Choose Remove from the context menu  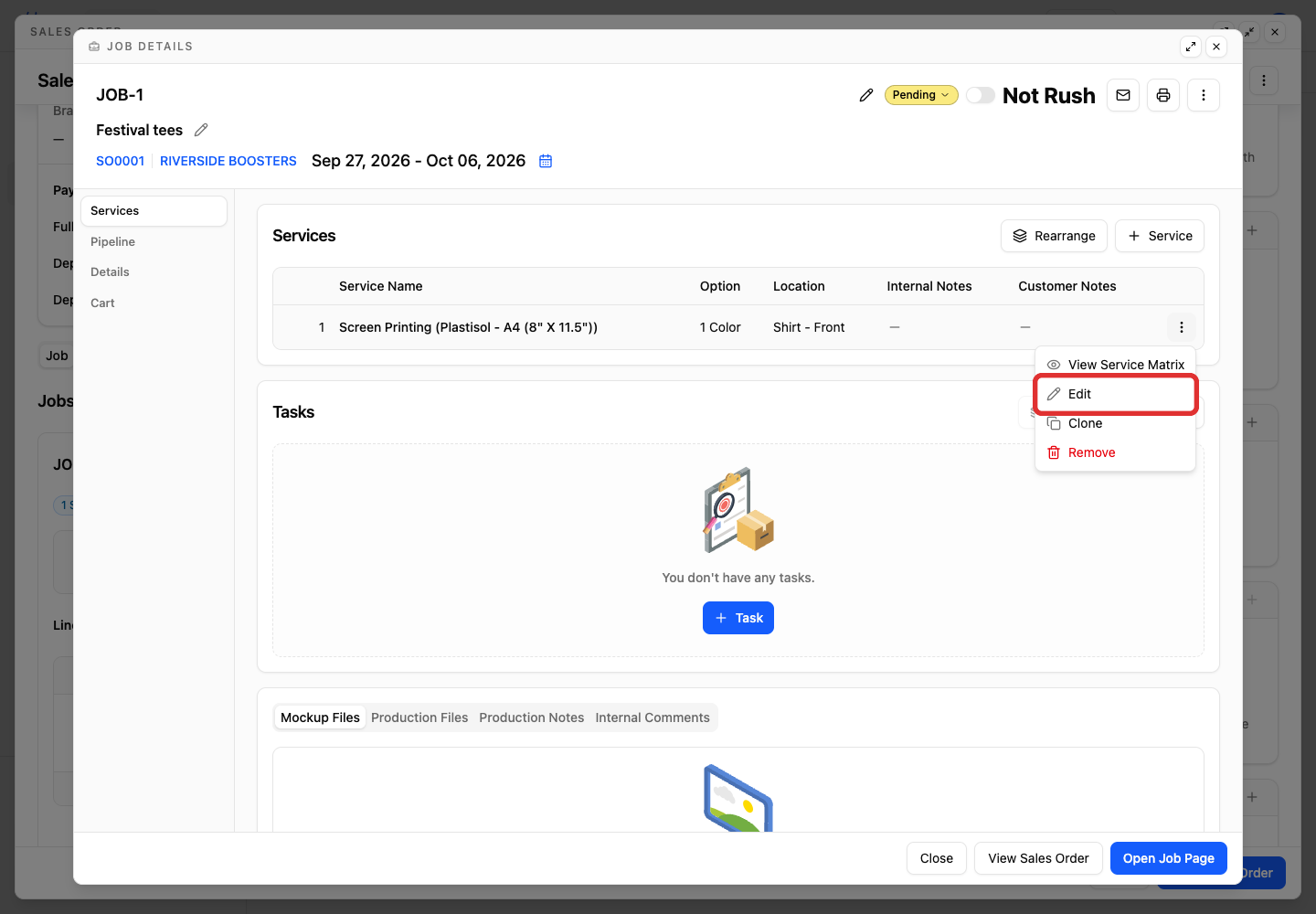[1115, 452]
